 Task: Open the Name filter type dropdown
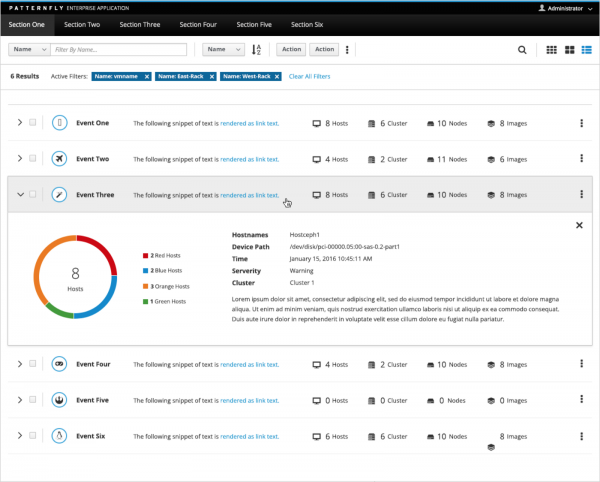tap(28, 49)
